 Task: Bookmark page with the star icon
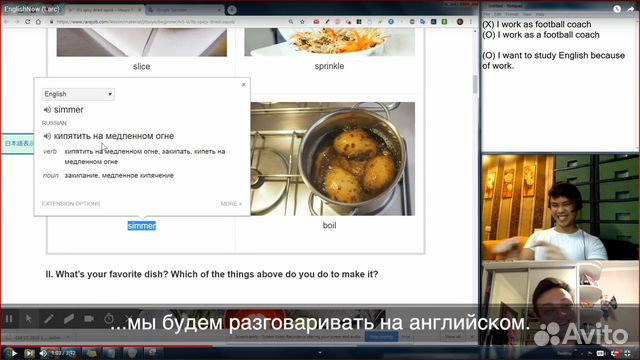point(302,22)
